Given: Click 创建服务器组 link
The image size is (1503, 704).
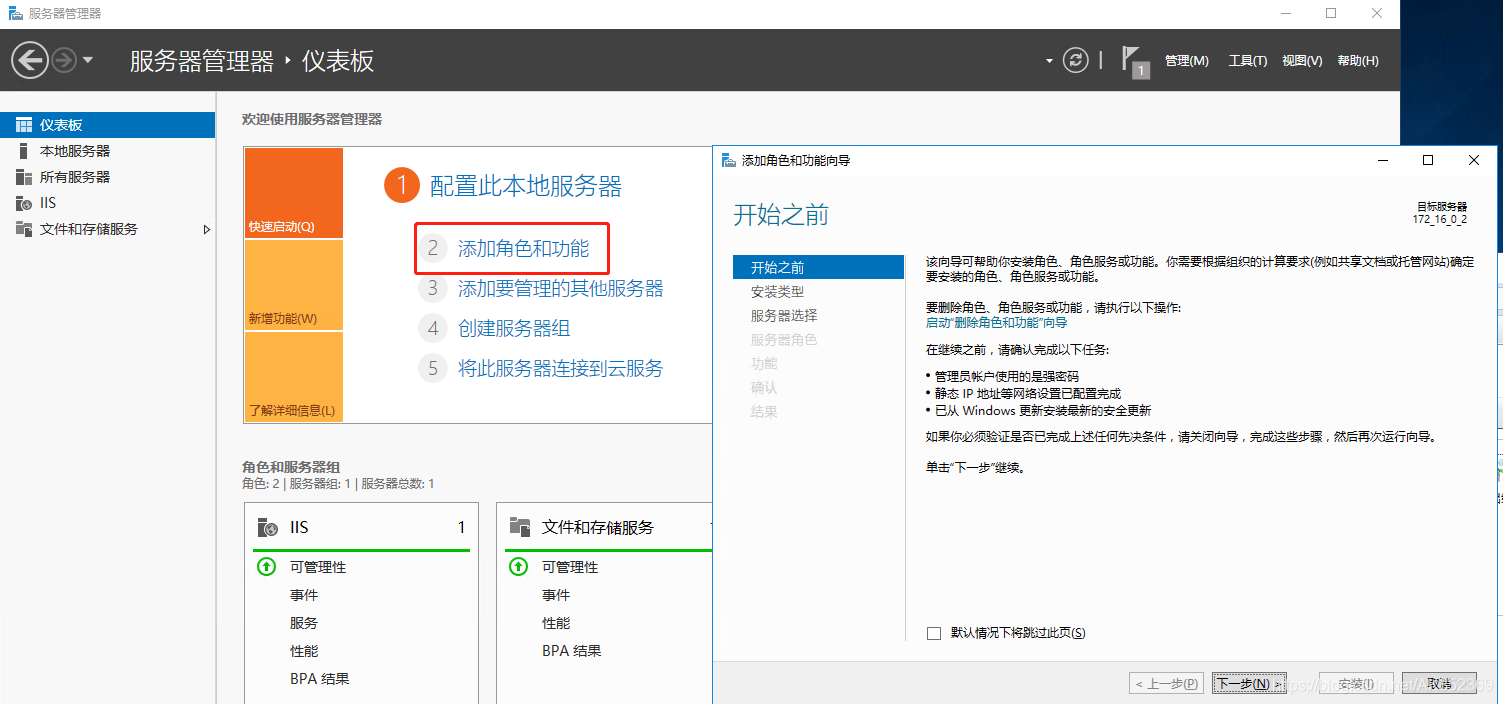Looking at the screenshot, I should tap(514, 328).
